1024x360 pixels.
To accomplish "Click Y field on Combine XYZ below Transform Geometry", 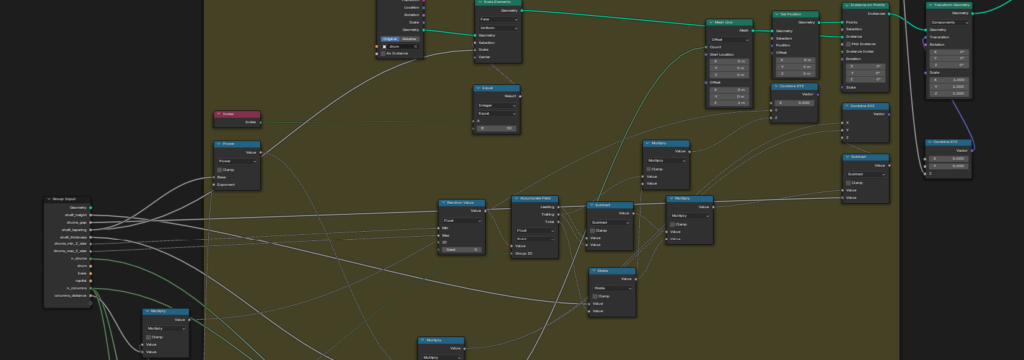I will [948, 165].
